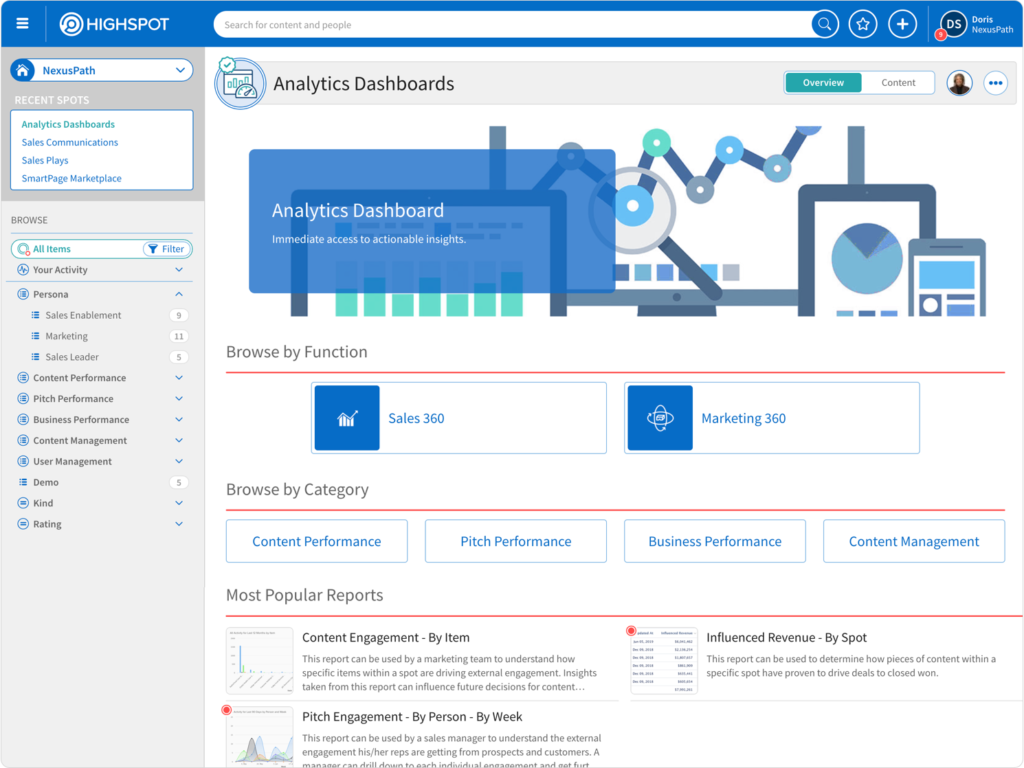The image size is (1024, 768).
Task: Open Analytics Dashboards recent spot
Action: [x=68, y=124]
